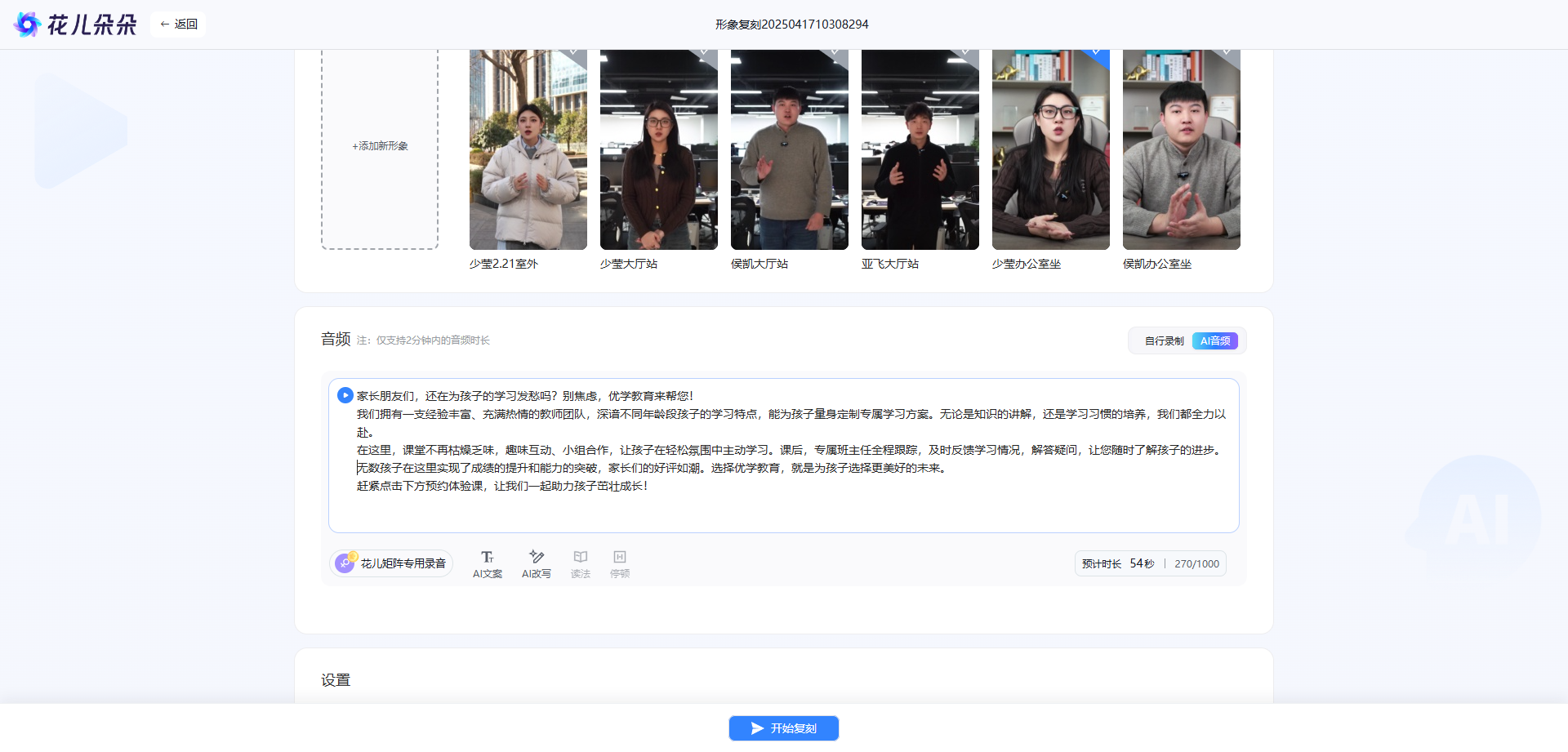Screen dimensions: 1568x752
Task: Choose the 少莹办公室坐 avatar thumbnail
Action: point(1051,149)
